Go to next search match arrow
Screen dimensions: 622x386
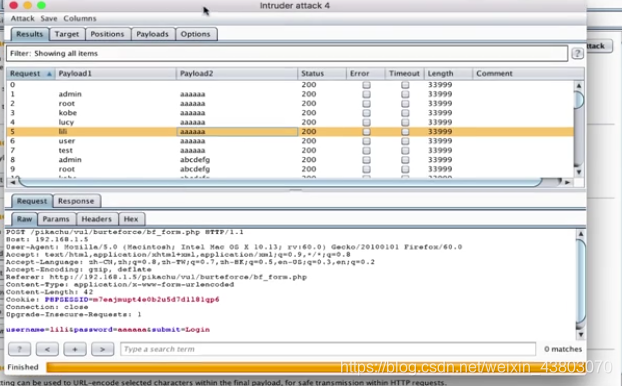point(102,349)
